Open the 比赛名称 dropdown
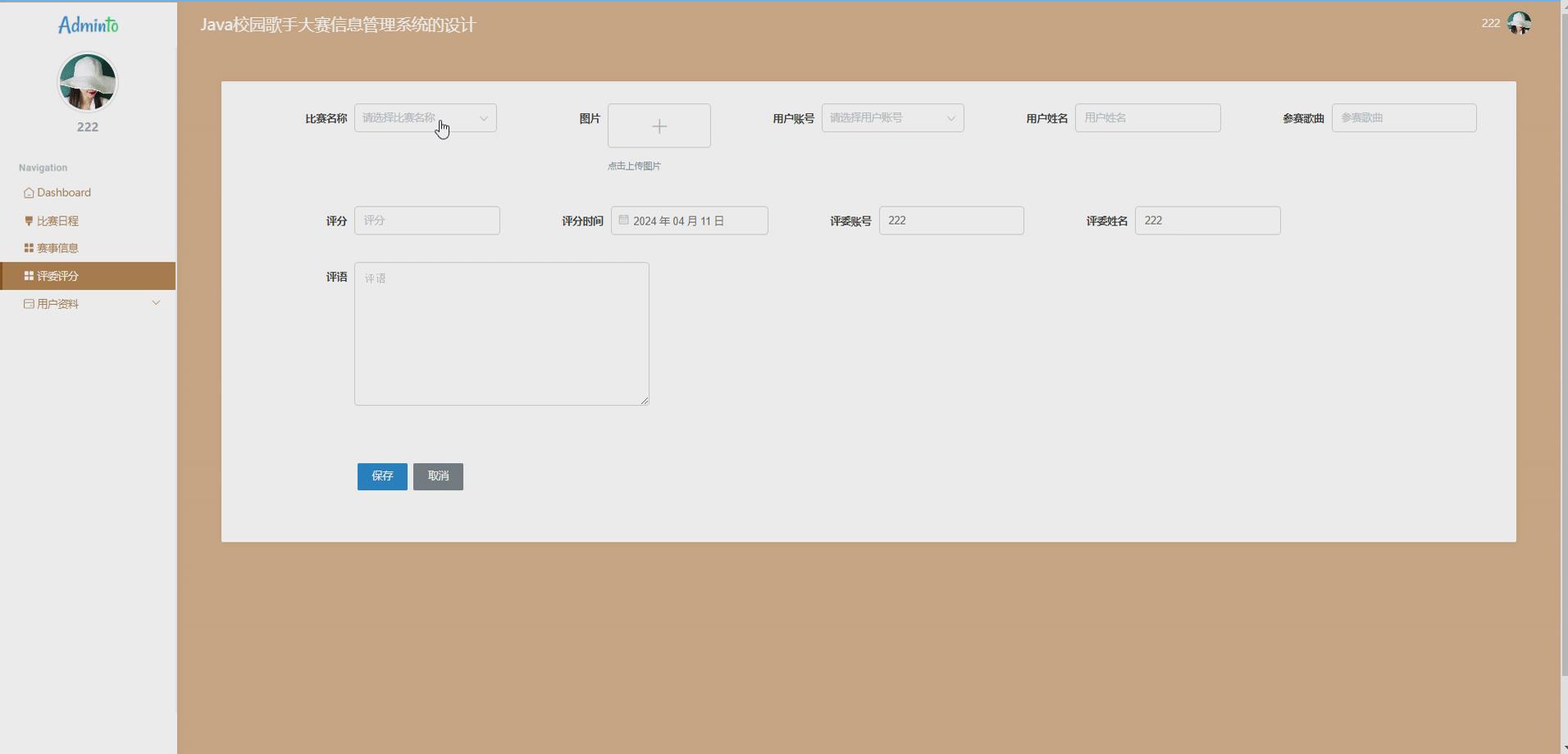The image size is (1568, 754). [426, 118]
